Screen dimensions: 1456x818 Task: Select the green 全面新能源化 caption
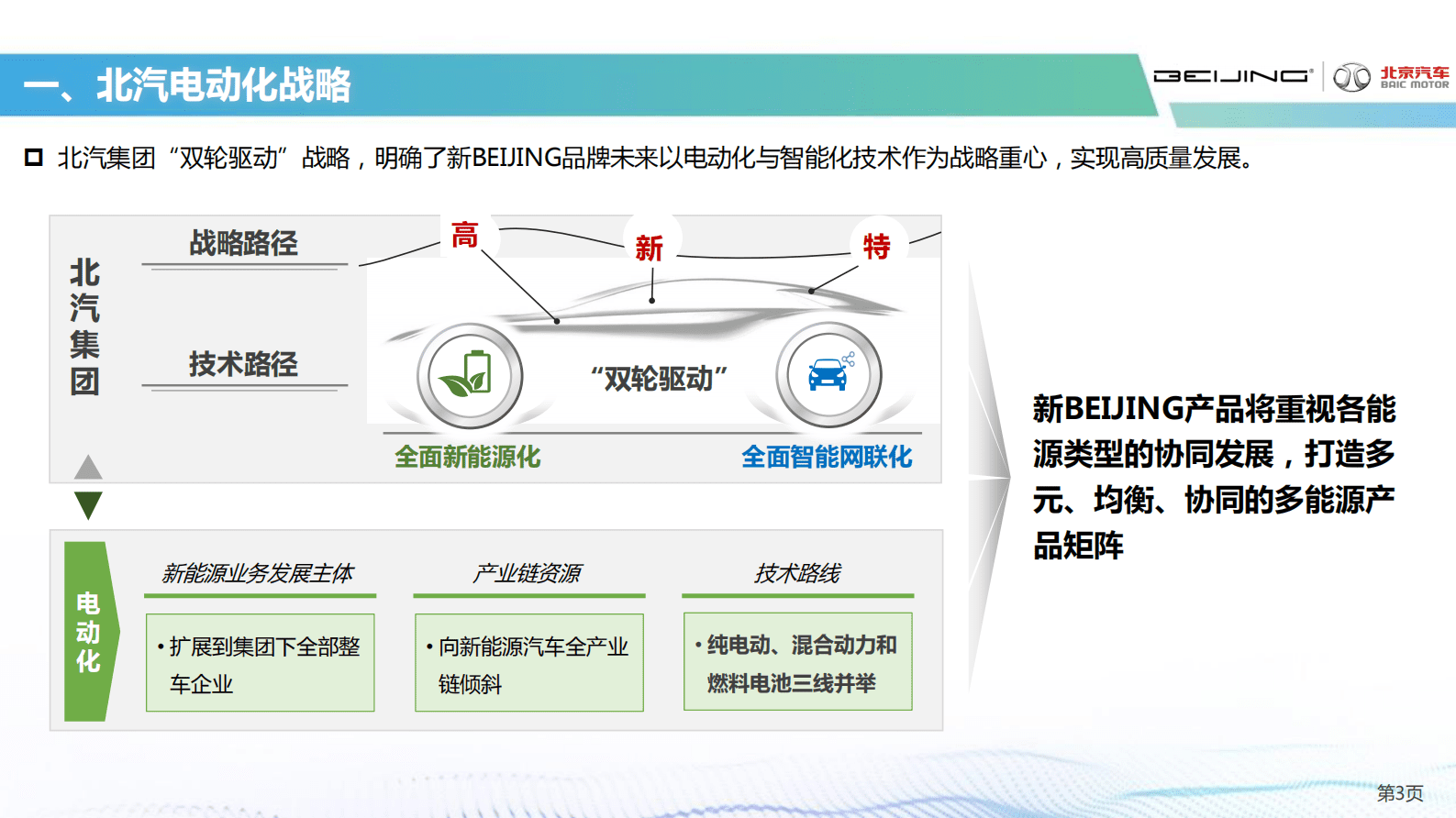click(x=468, y=457)
